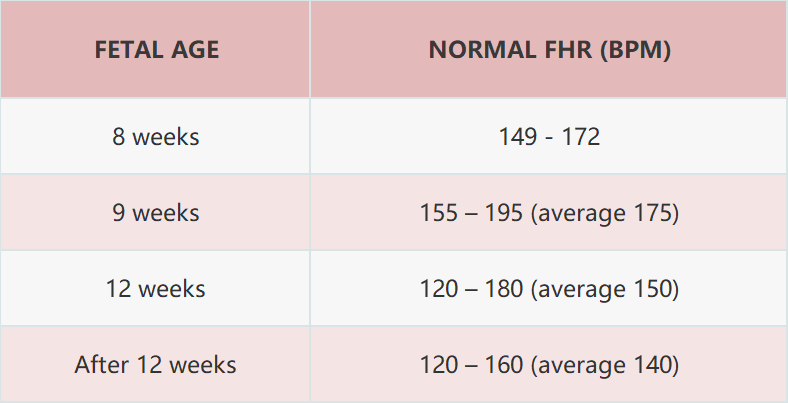Select the 120 – 160 (average 140) cell
The height and width of the screenshot is (403, 788).
(x=549, y=364)
